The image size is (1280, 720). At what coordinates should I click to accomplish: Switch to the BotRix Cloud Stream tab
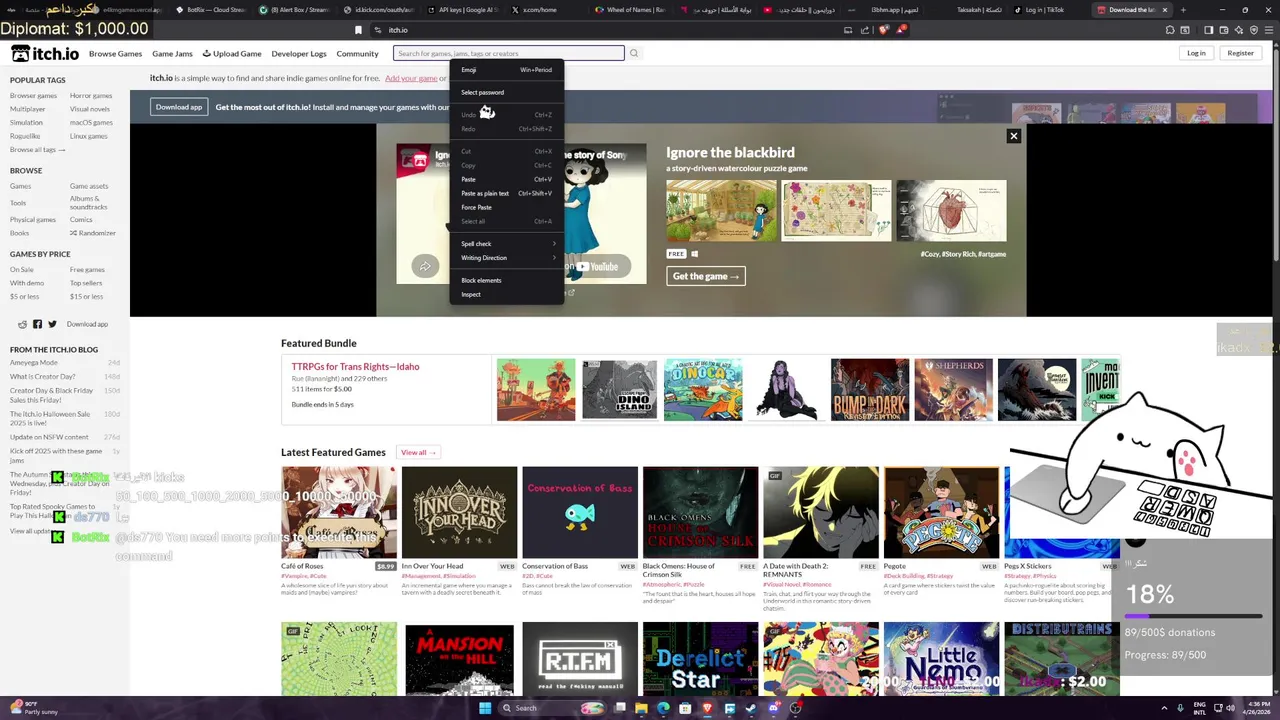tap(210, 10)
